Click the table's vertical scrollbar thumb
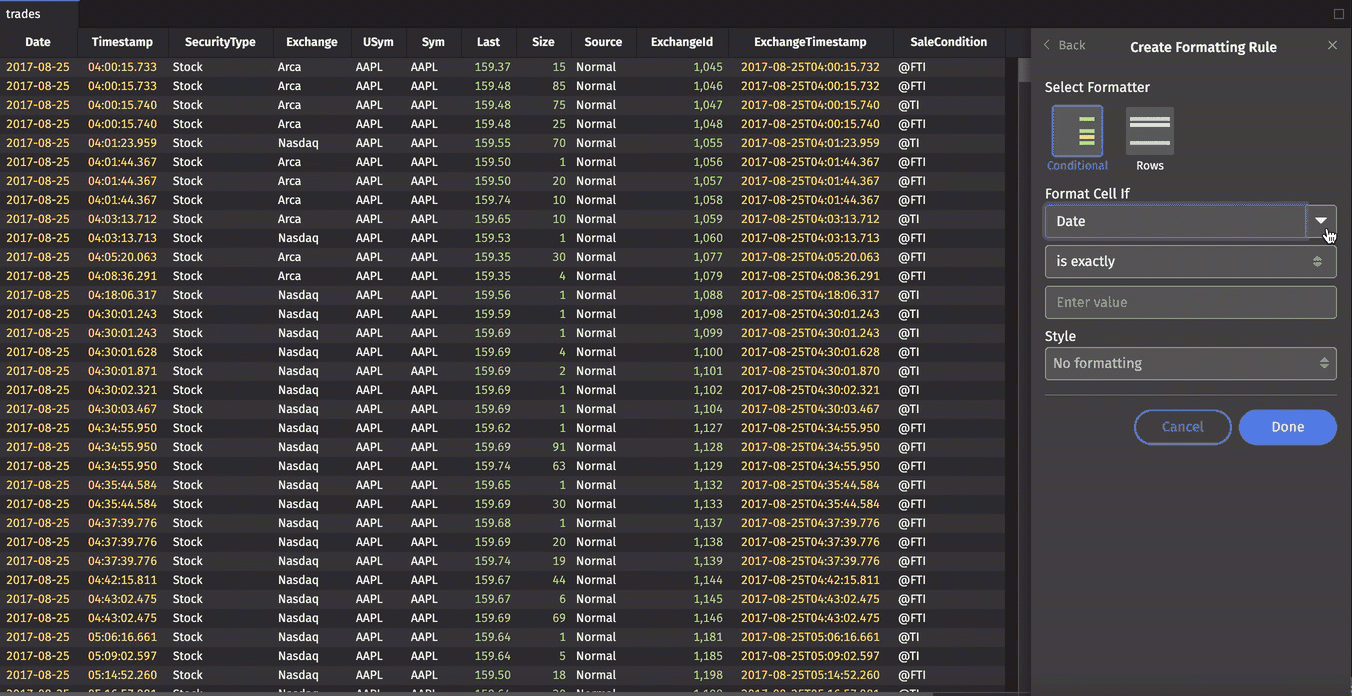 click(1023, 70)
